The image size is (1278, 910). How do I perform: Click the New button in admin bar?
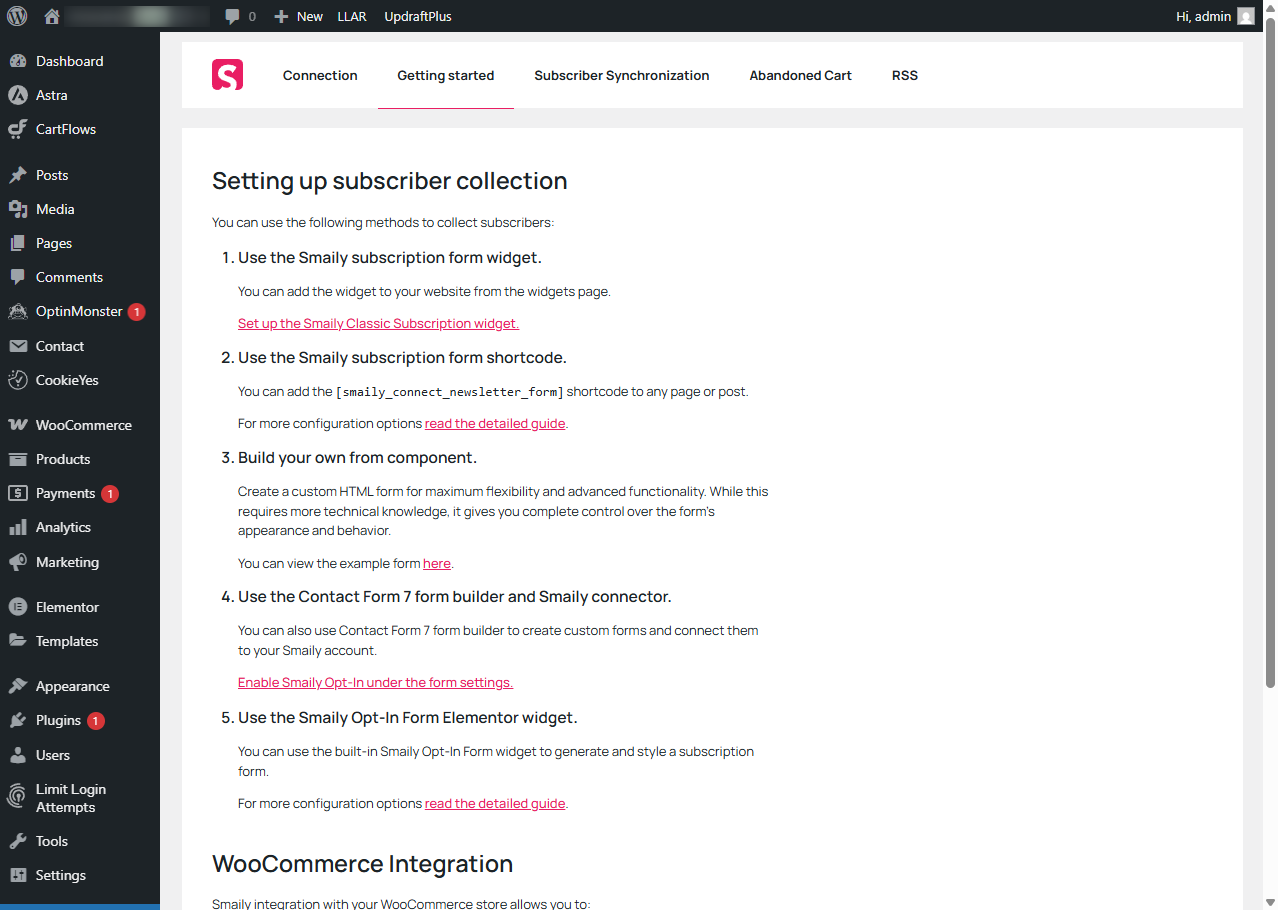point(298,16)
